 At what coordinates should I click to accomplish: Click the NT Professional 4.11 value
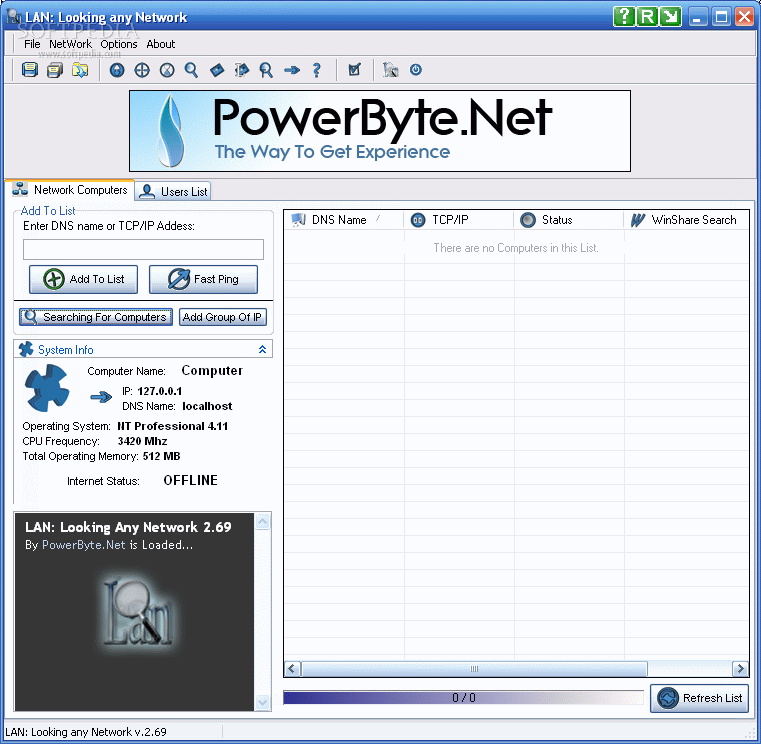tap(172, 426)
